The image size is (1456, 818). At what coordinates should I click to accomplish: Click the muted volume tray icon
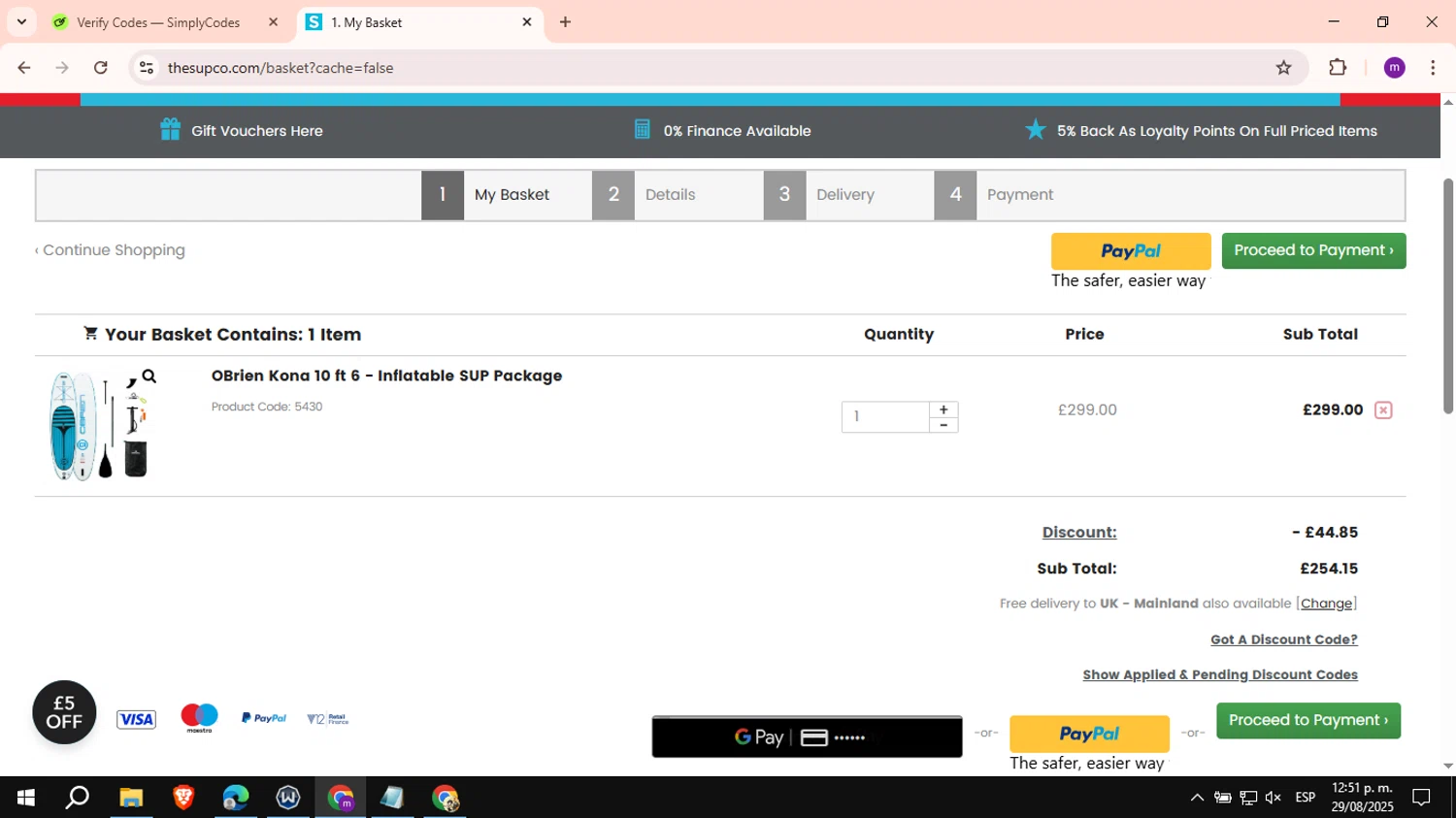(x=1274, y=798)
